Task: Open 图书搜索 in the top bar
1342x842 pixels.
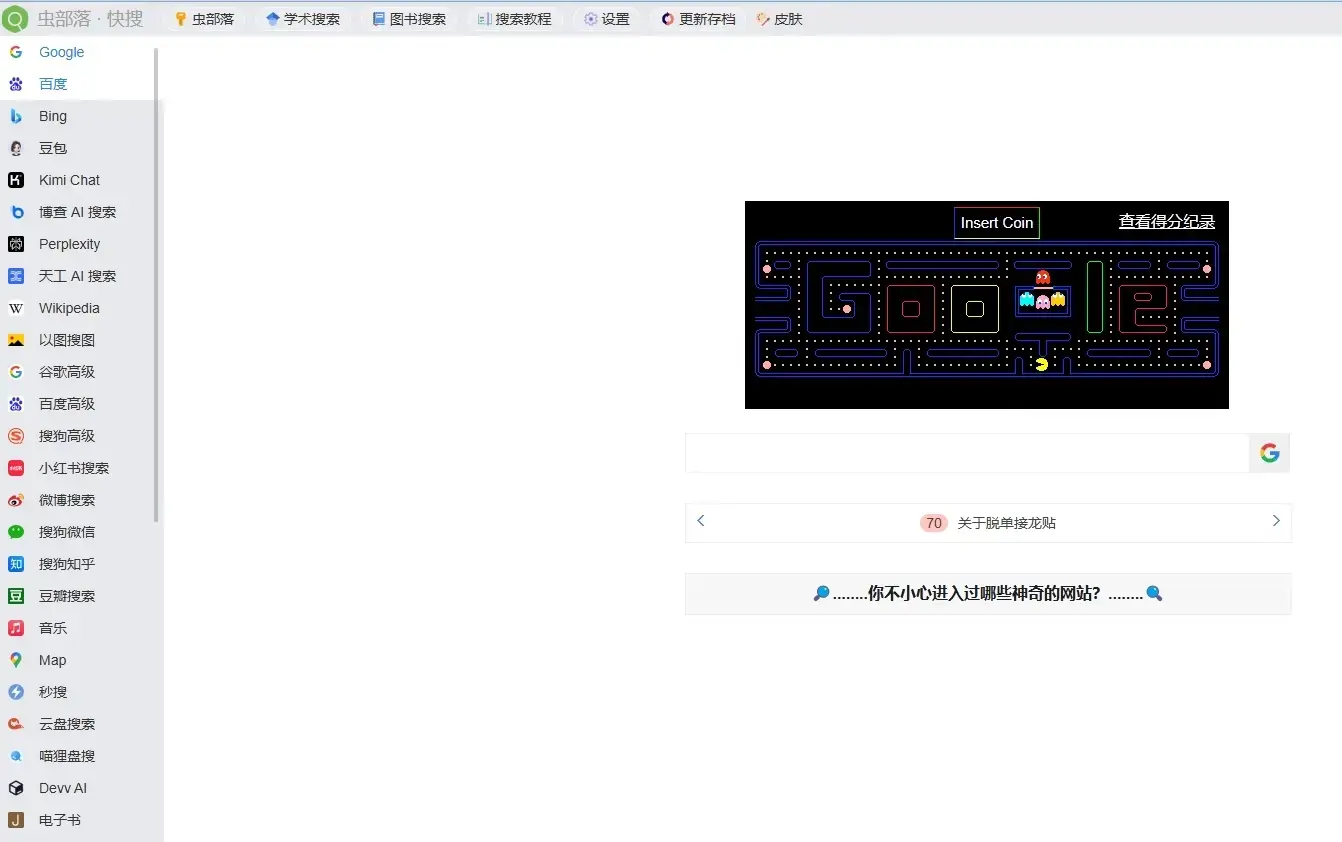Action: coord(409,19)
